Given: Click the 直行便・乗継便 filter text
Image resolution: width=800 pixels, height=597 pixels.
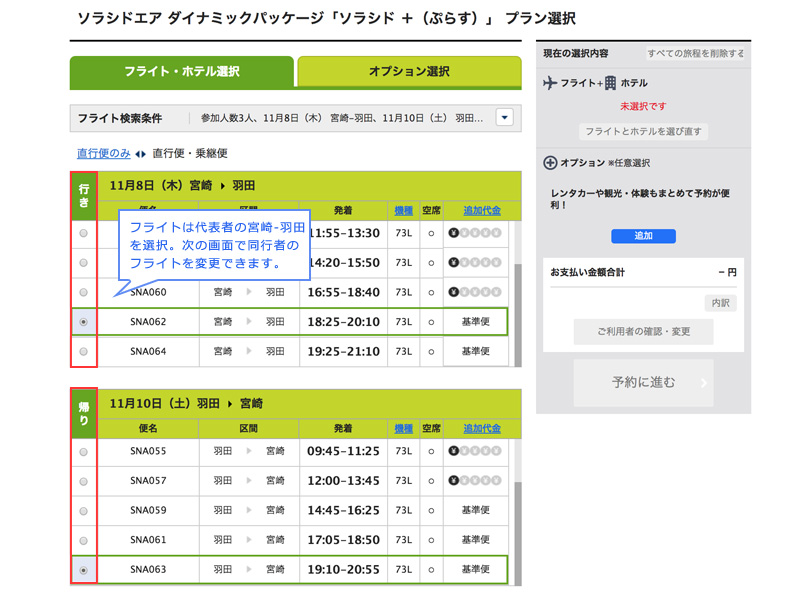Looking at the screenshot, I should 190,154.
